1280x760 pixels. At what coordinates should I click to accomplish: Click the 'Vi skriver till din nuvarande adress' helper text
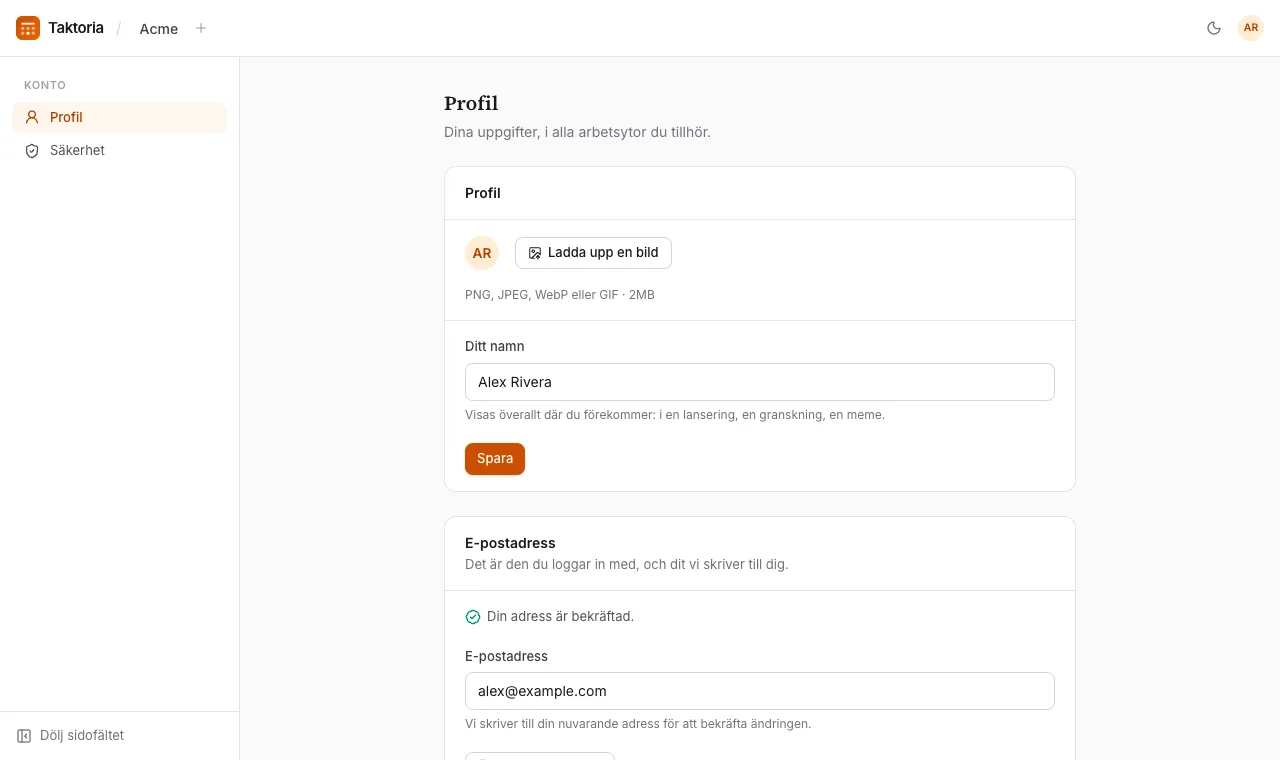pyautogui.click(x=638, y=723)
